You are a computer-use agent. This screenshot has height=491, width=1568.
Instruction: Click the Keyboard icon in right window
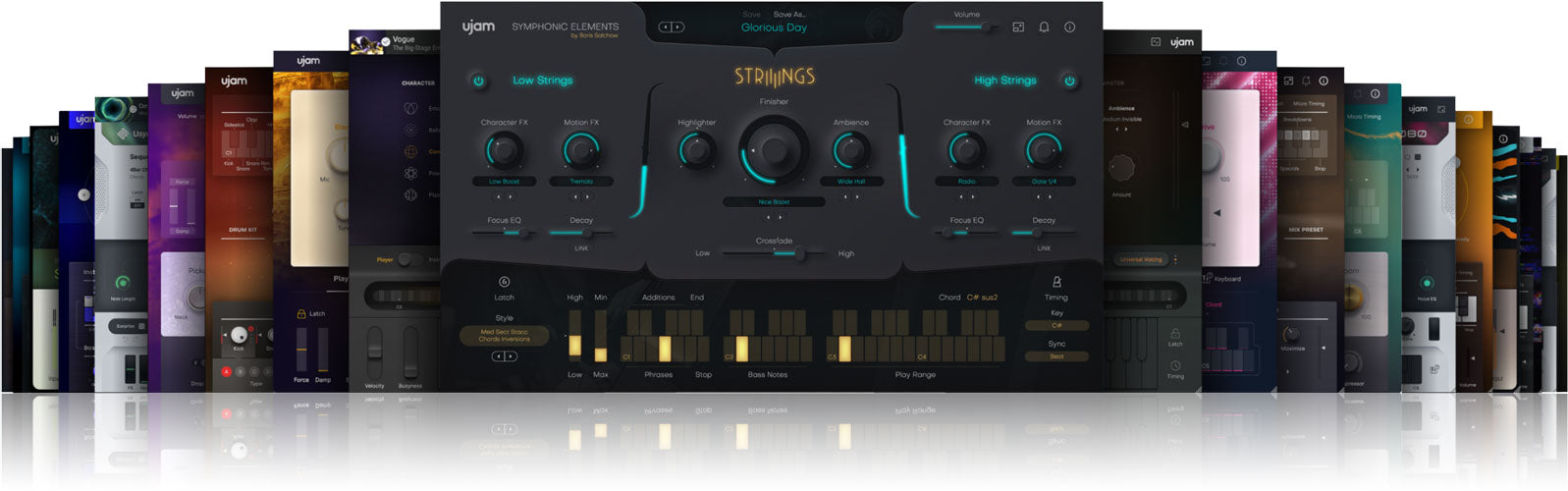point(1208,279)
